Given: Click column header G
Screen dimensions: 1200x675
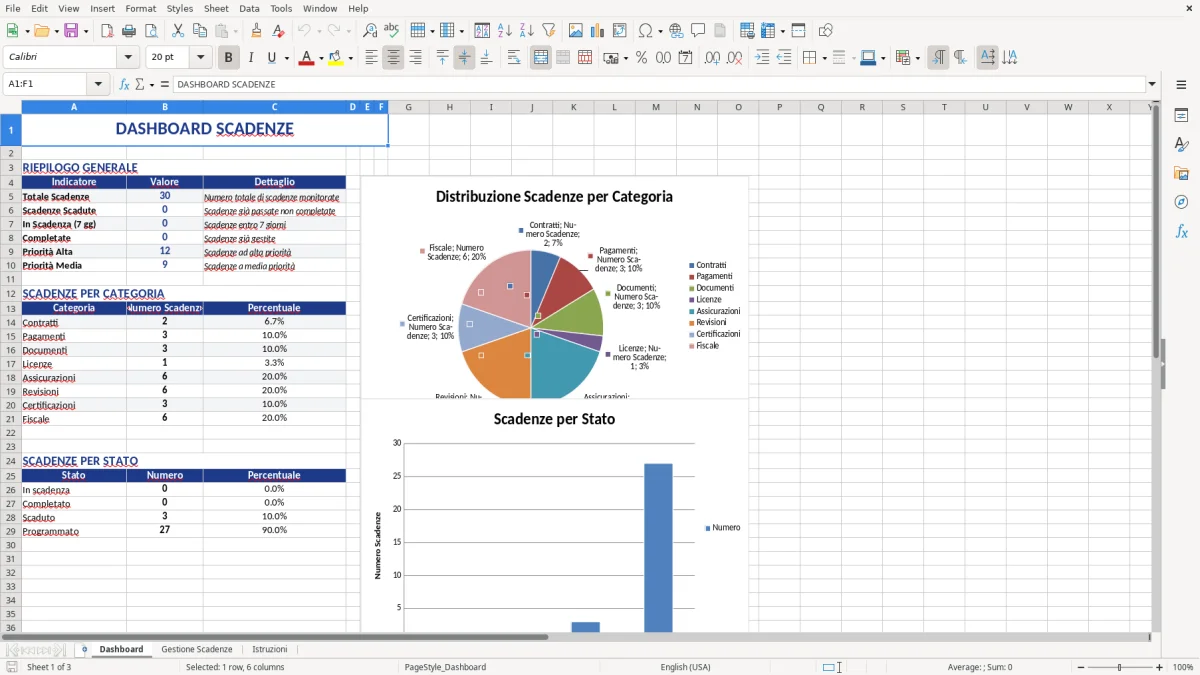Looking at the screenshot, I should click(x=408, y=107).
